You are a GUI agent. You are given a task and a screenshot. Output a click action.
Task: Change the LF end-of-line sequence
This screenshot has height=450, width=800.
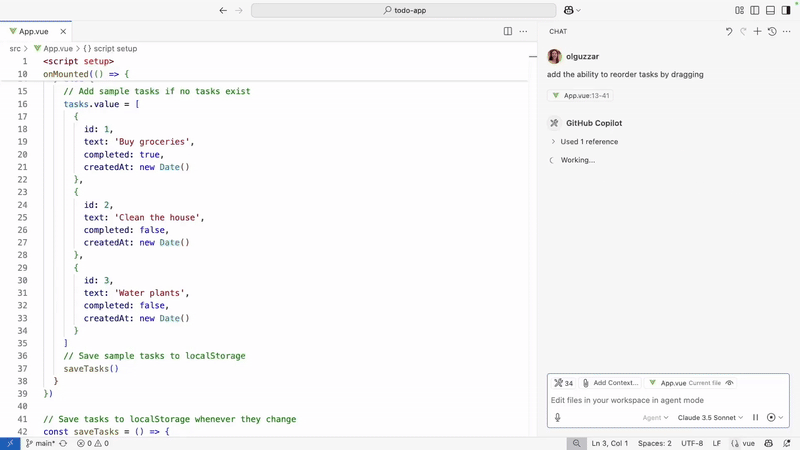(716, 443)
